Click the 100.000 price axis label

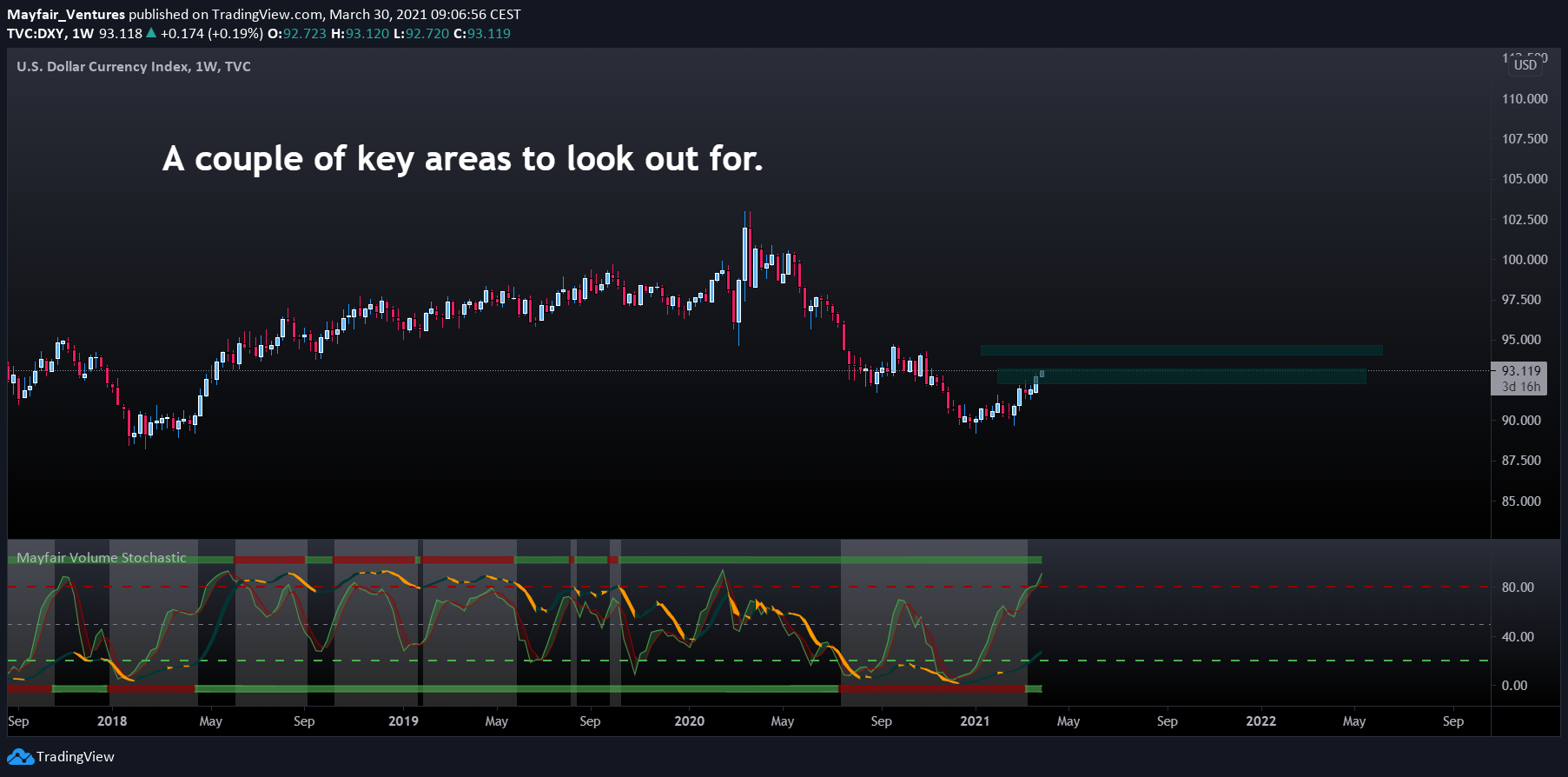click(1525, 260)
